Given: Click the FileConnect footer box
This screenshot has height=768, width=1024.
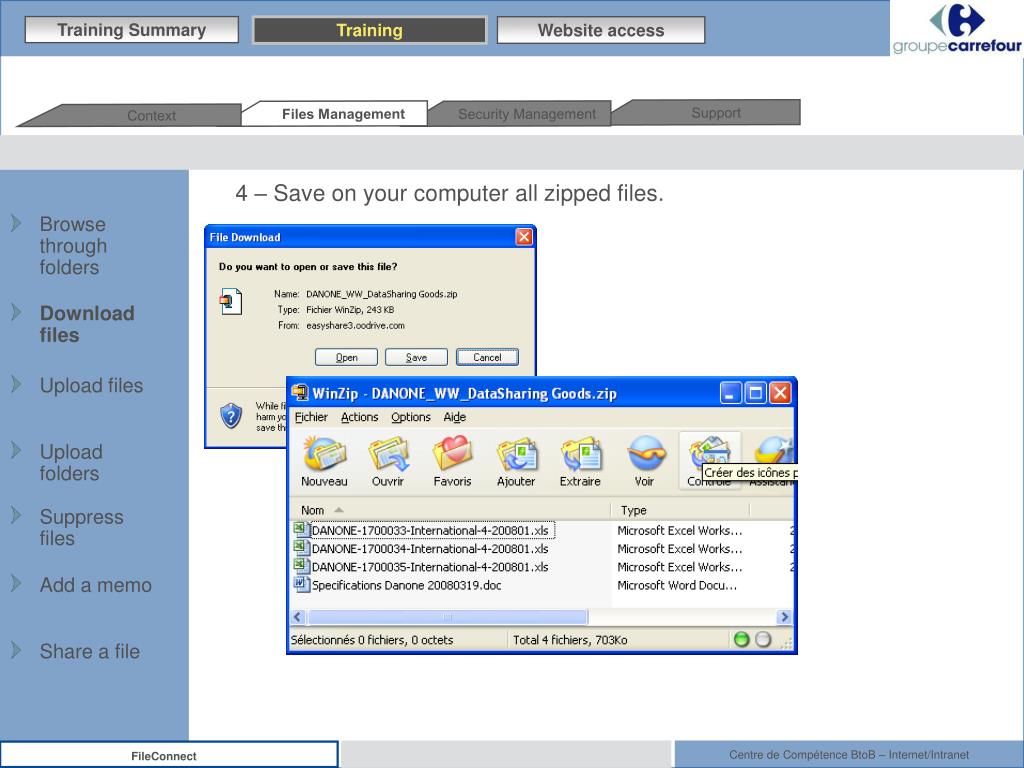Looking at the screenshot, I should click(x=169, y=755).
